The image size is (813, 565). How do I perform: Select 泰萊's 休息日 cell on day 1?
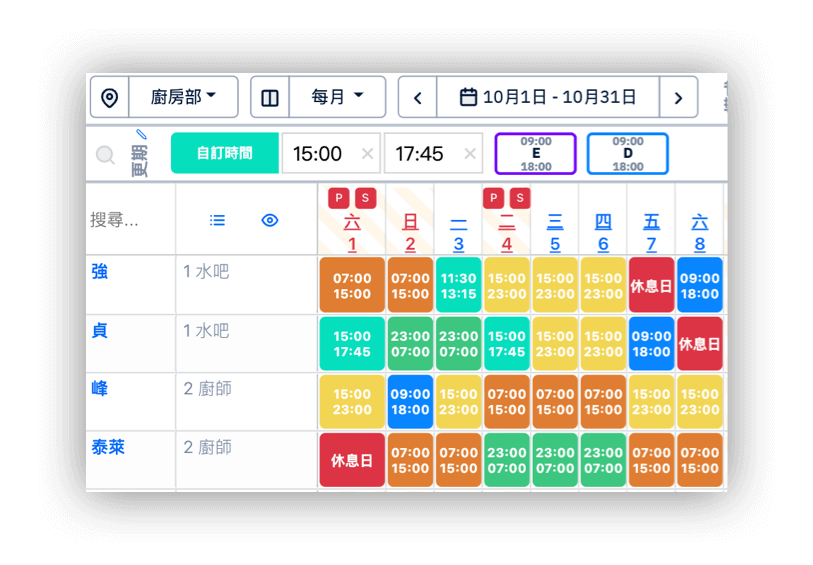[x=352, y=460]
